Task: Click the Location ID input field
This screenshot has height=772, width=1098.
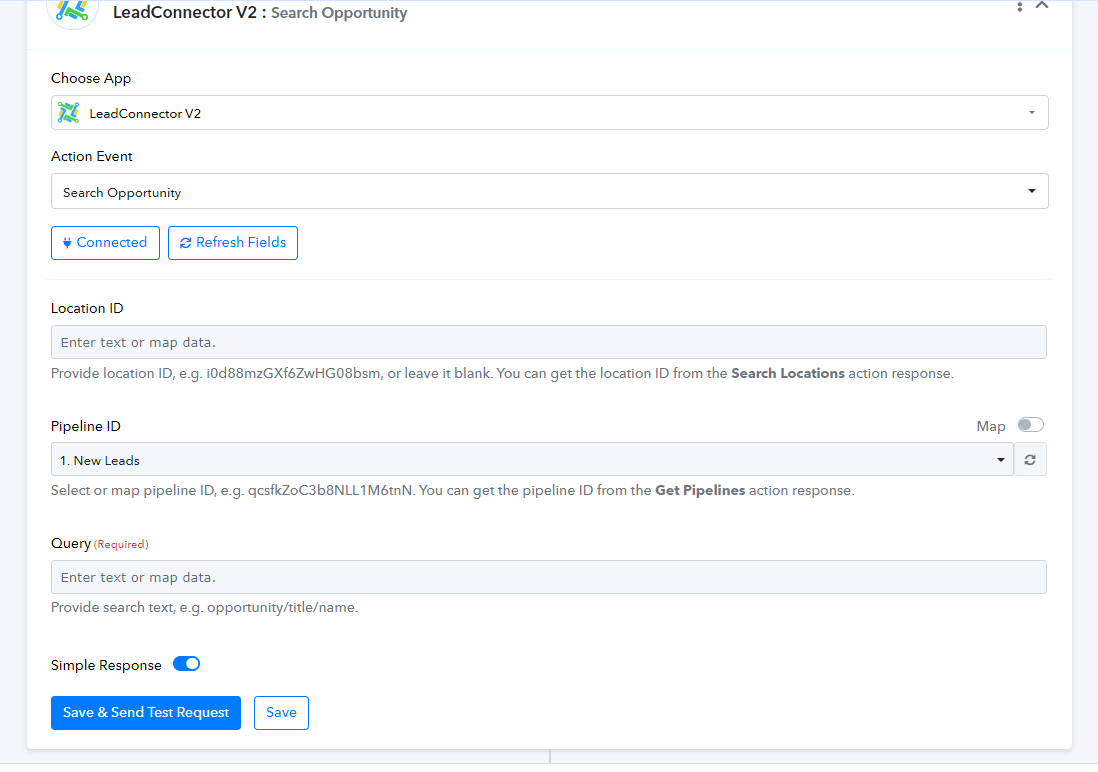Action: pyautogui.click(x=549, y=342)
